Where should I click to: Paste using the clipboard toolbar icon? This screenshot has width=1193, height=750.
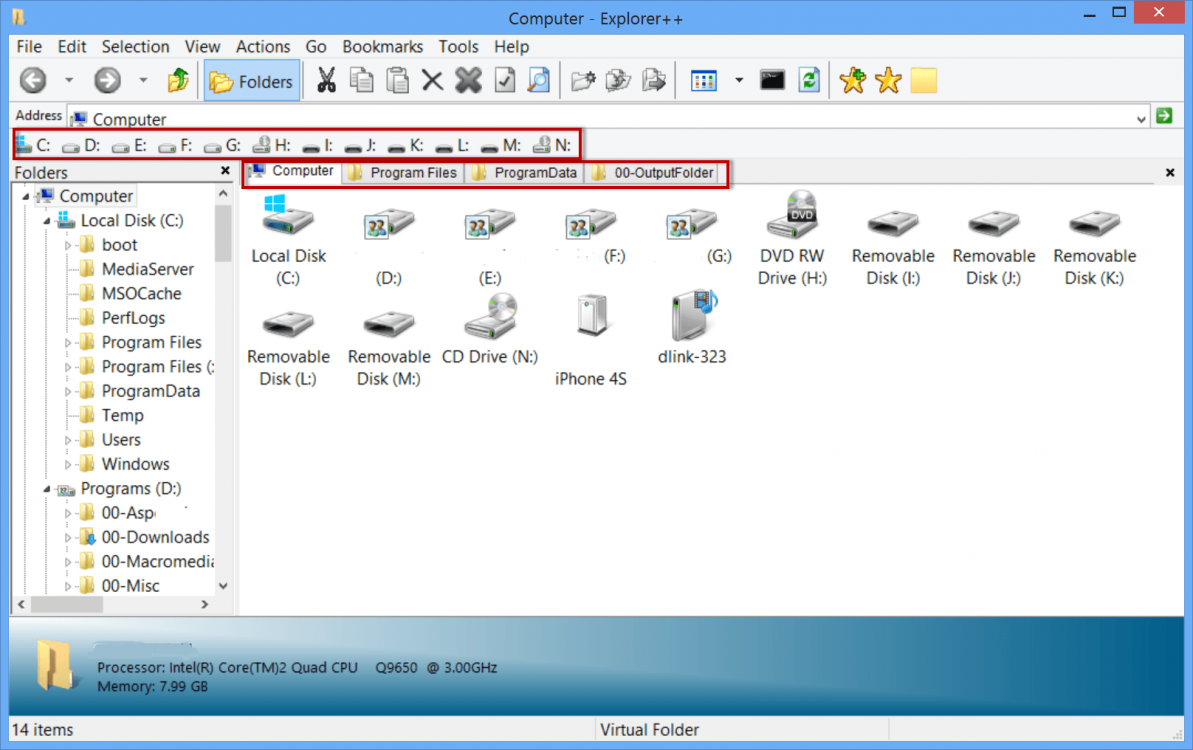click(x=396, y=80)
